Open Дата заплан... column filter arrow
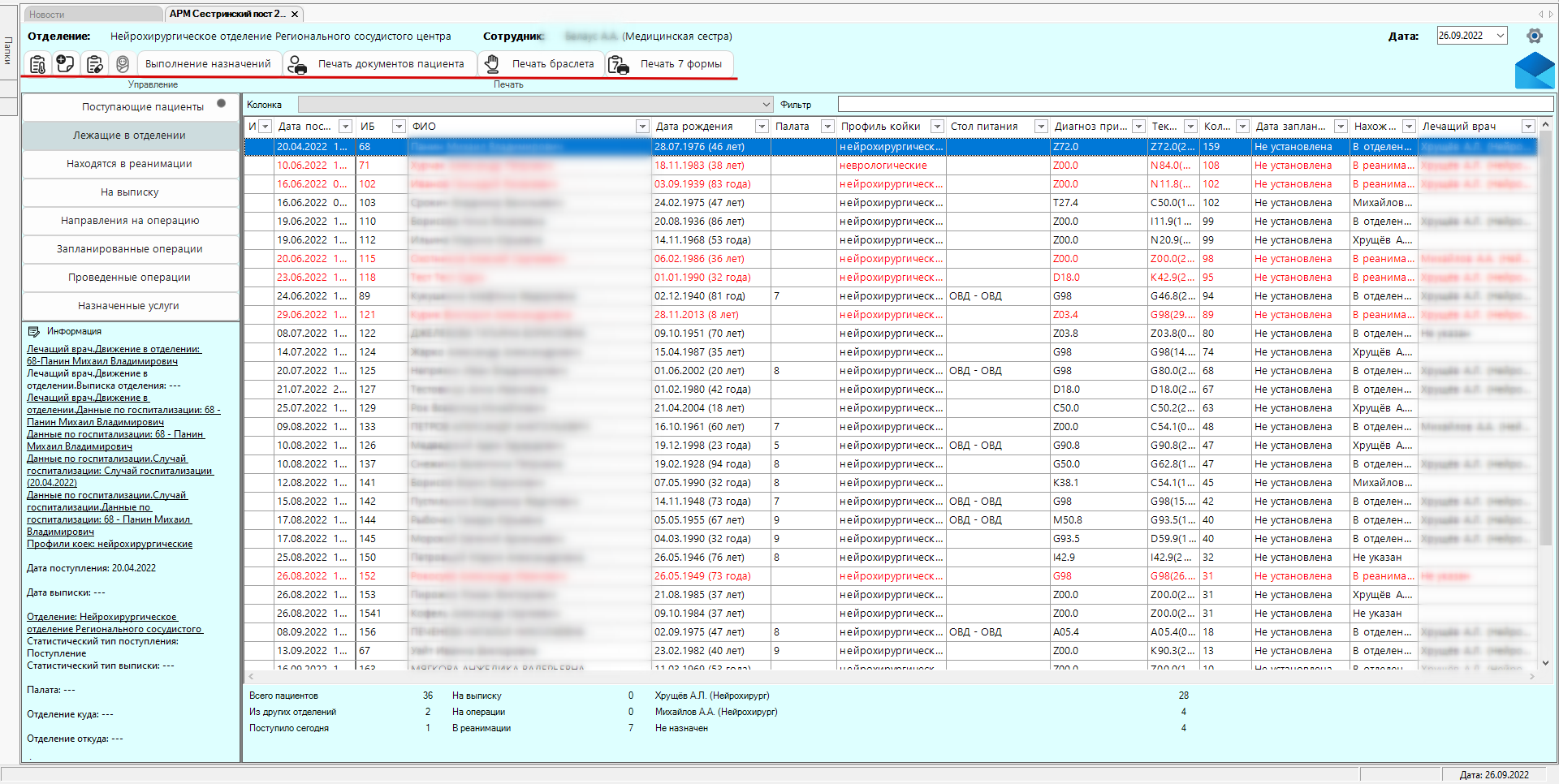The width and height of the screenshot is (1559, 784). point(1341,127)
